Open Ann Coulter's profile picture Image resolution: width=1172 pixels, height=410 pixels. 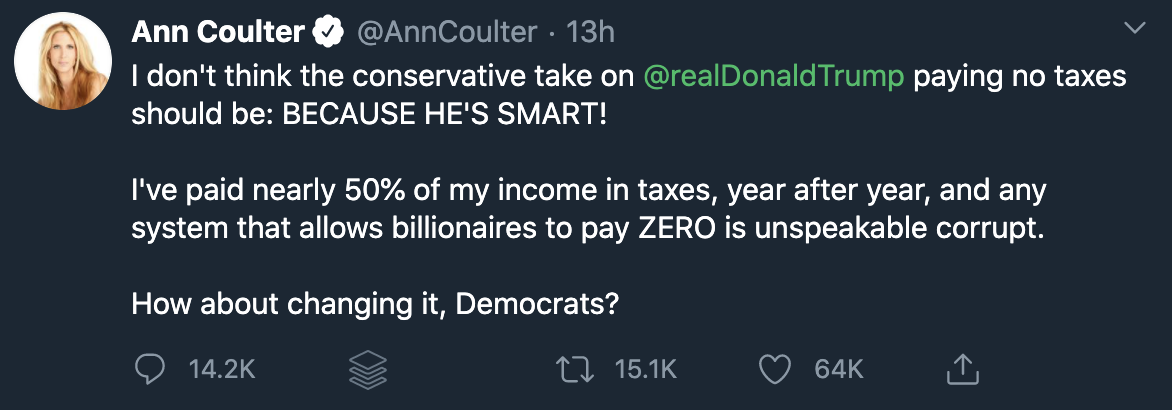pos(62,61)
